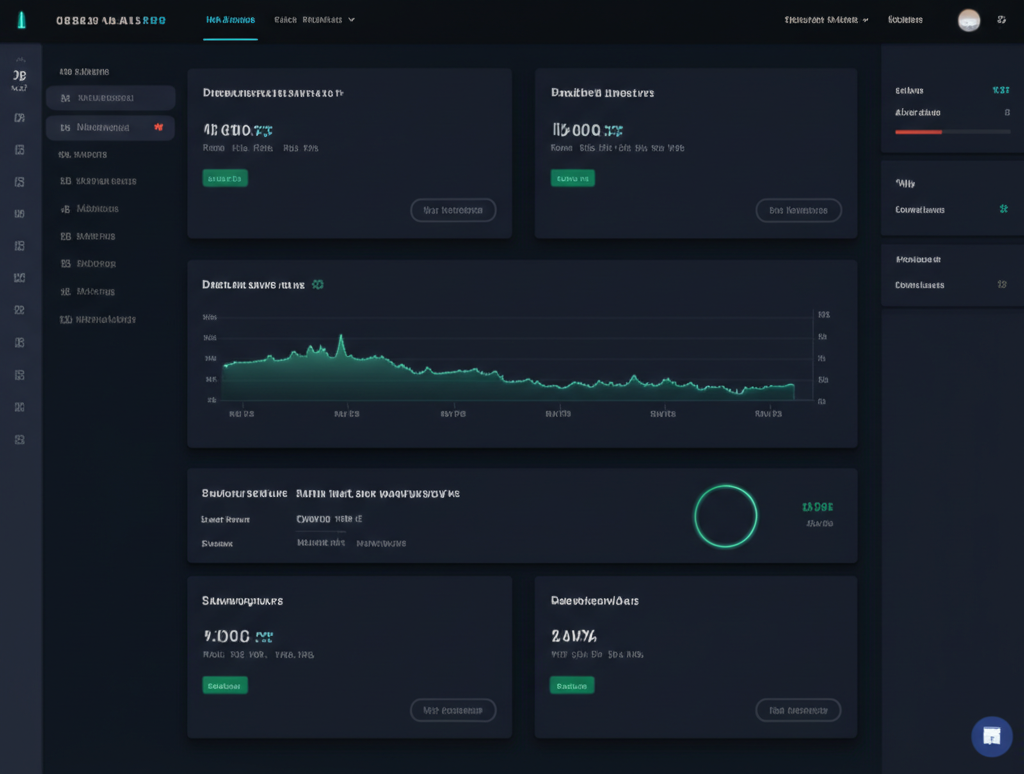Click the blue floating chat button
This screenshot has width=1024, height=774.
tap(991, 736)
